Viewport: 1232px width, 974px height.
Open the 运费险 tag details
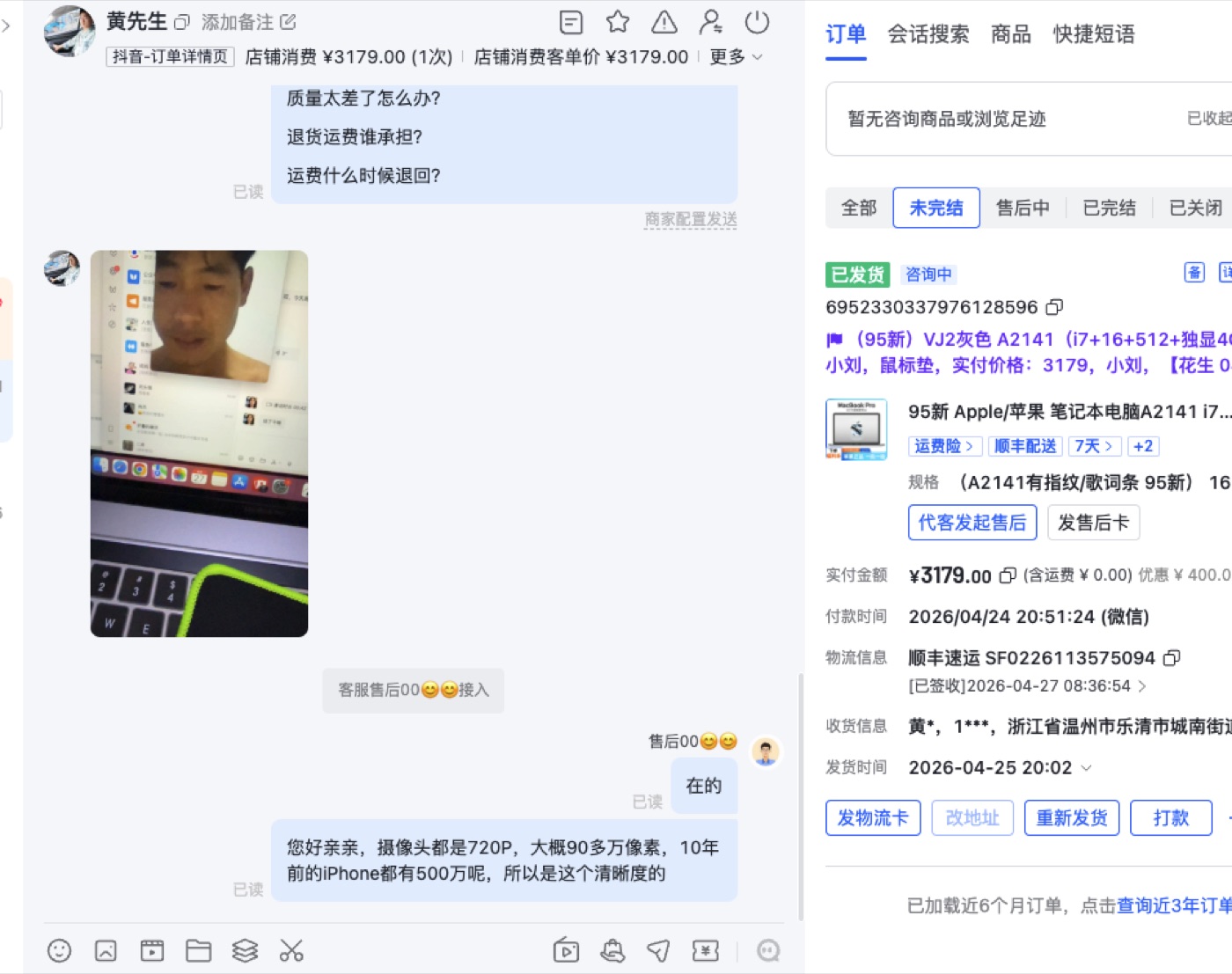[x=943, y=446]
